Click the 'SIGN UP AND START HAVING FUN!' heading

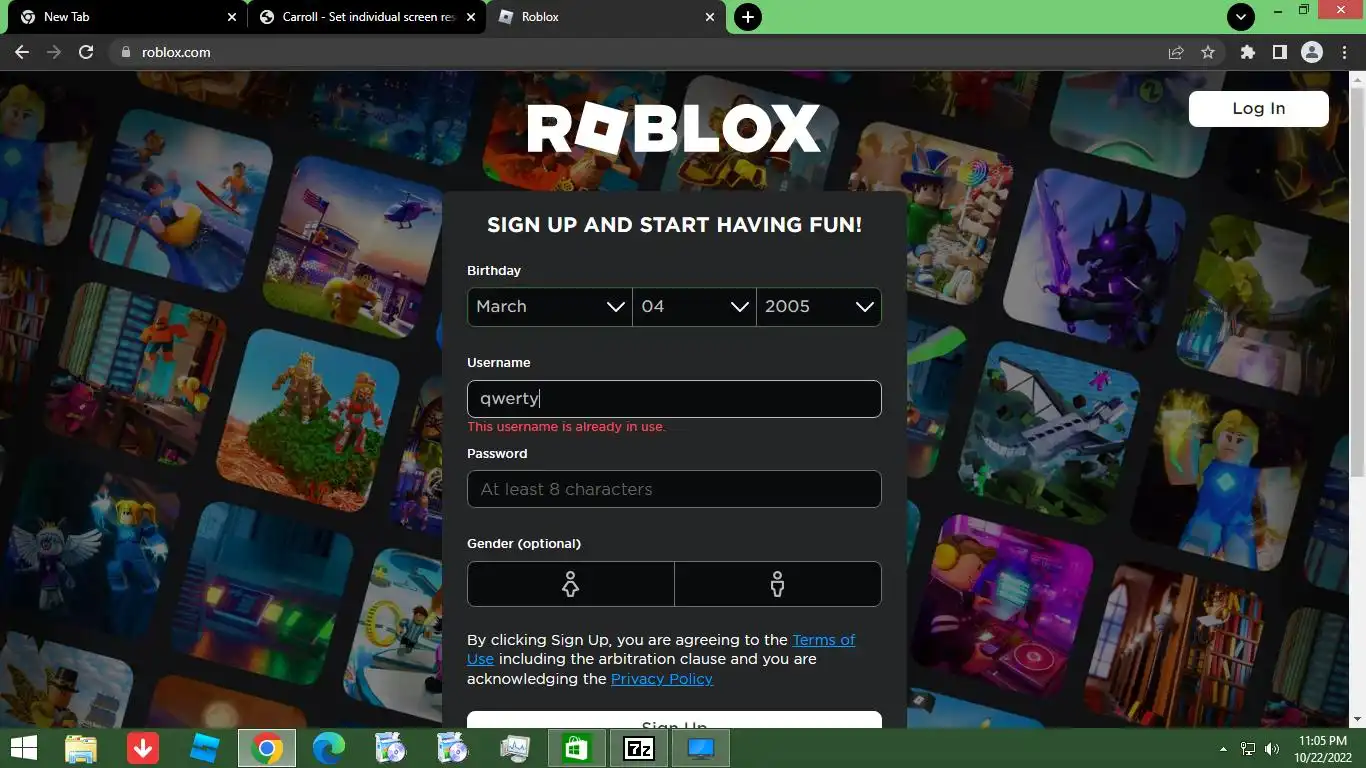click(x=674, y=225)
